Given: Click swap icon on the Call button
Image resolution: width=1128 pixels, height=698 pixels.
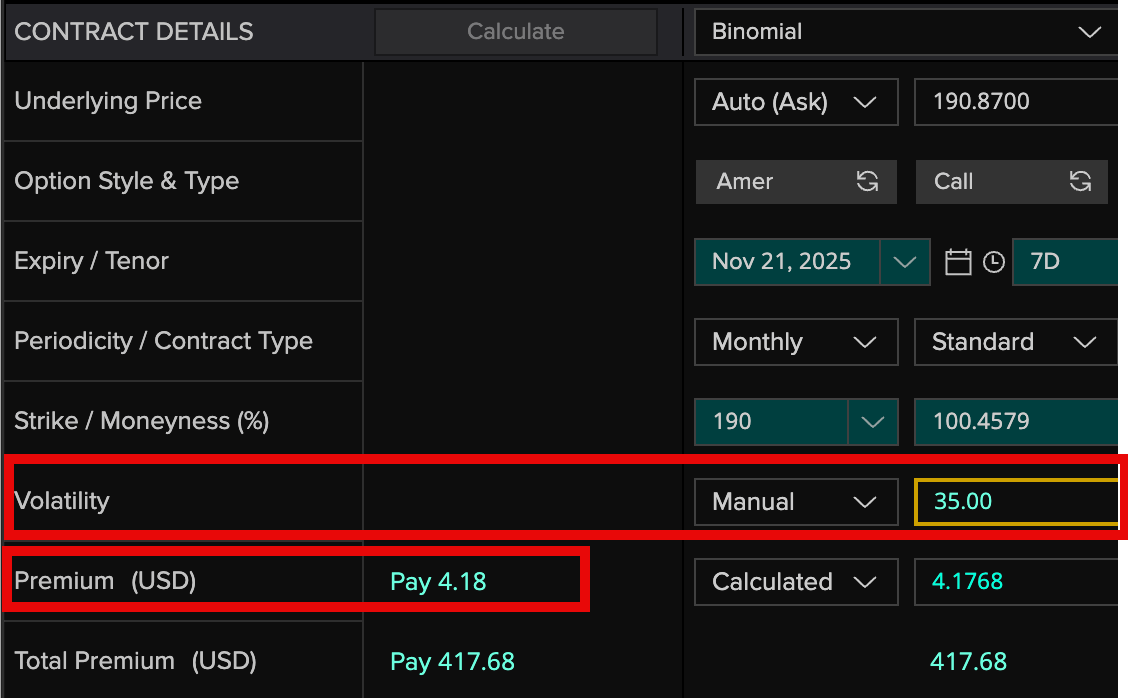Looking at the screenshot, I should pos(1080,181).
